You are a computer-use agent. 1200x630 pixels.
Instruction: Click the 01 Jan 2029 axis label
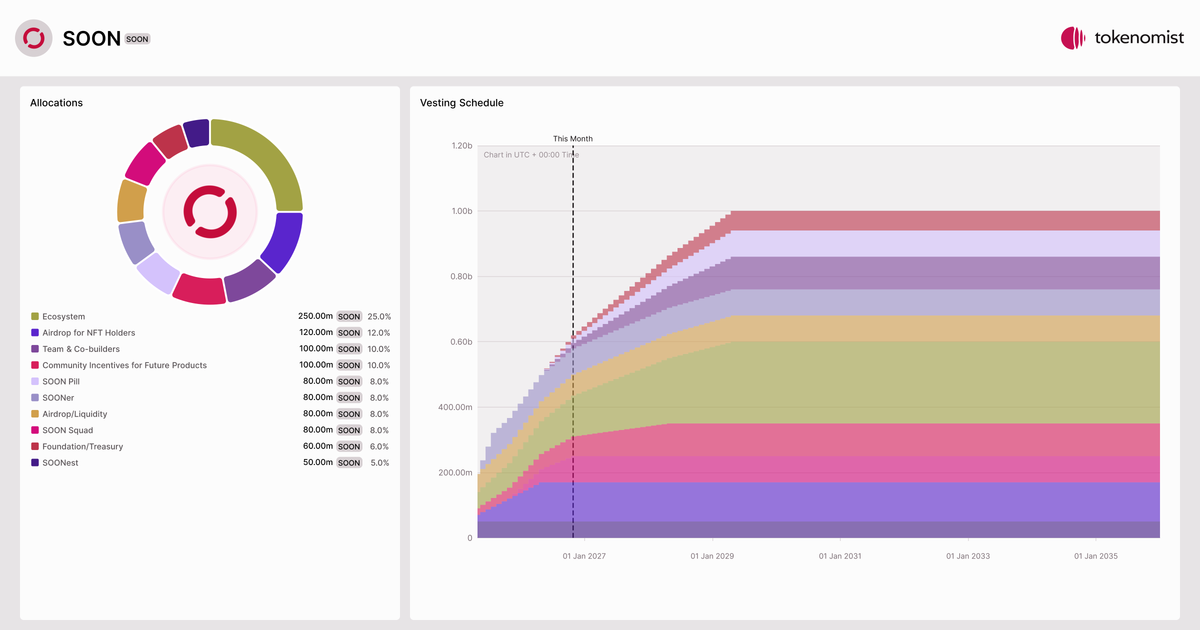click(x=712, y=556)
